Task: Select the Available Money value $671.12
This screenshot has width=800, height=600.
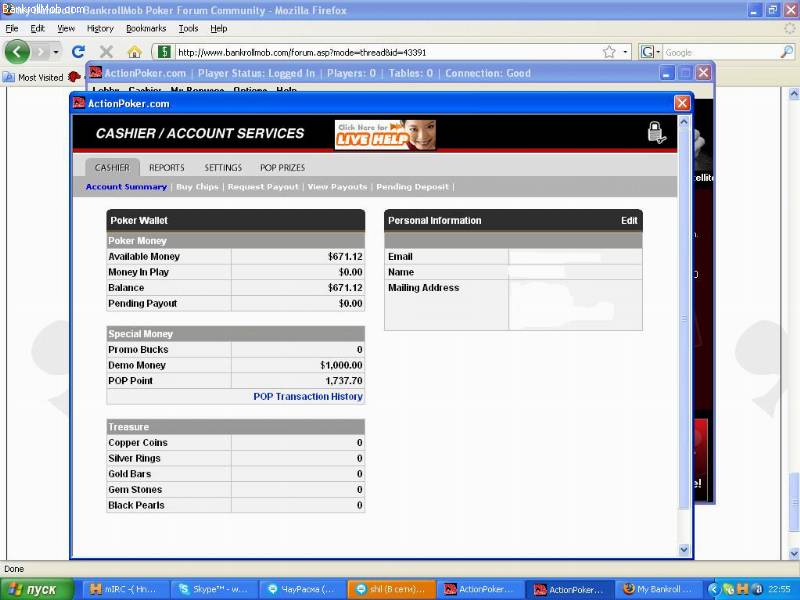Action: (x=345, y=257)
